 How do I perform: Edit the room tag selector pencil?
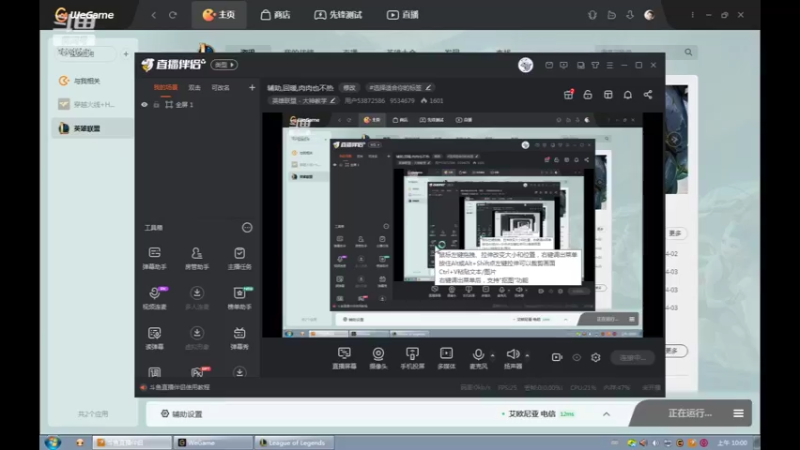pyautogui.click(x=428, y=88)
